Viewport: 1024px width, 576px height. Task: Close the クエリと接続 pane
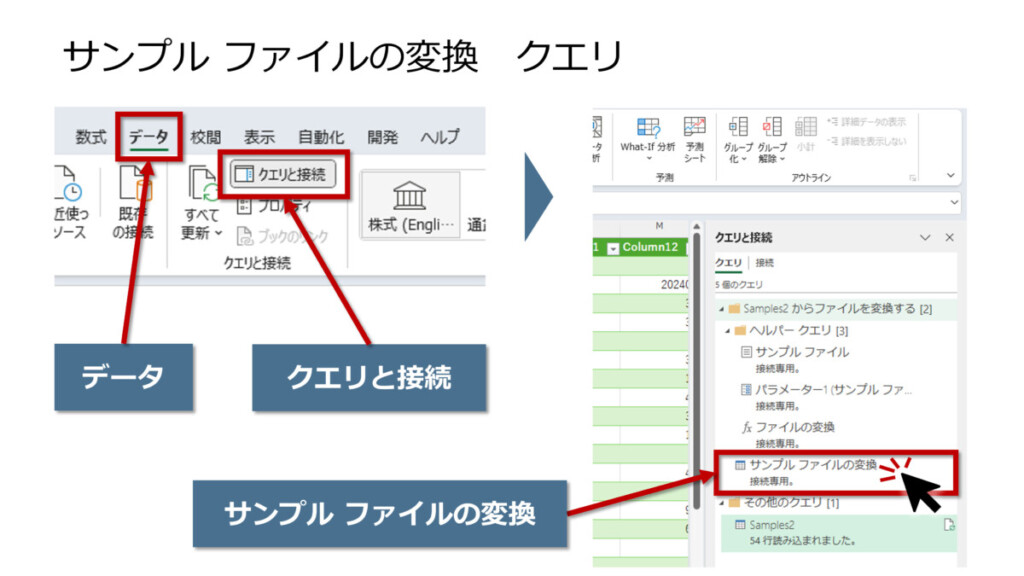pyautogui.click(x=949, y=238)
